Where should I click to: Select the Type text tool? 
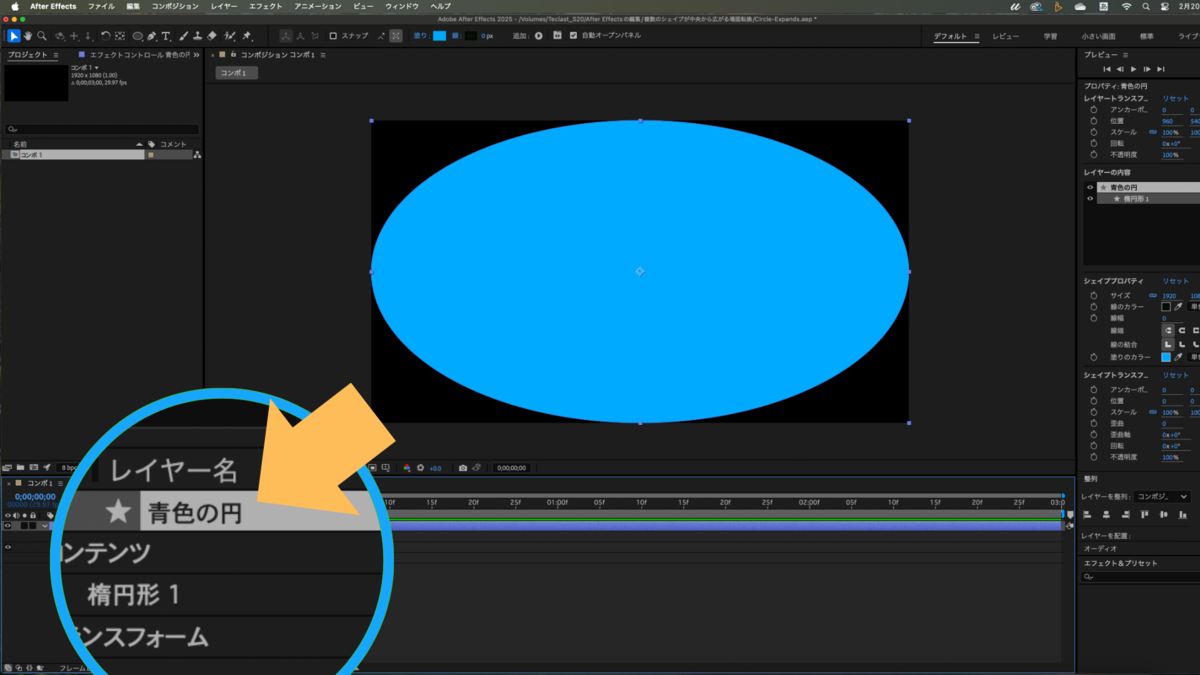point(166,36)
